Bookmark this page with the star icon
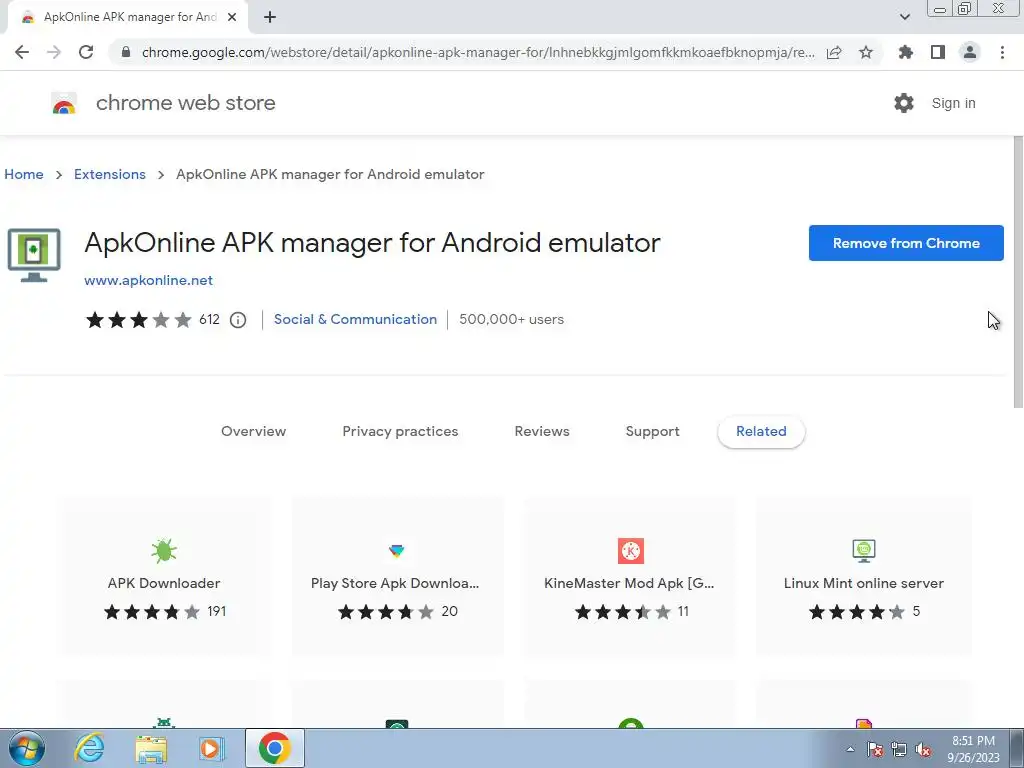Image resolution: width=1024 pixels, height=768 pixels. tap(866, 52)
